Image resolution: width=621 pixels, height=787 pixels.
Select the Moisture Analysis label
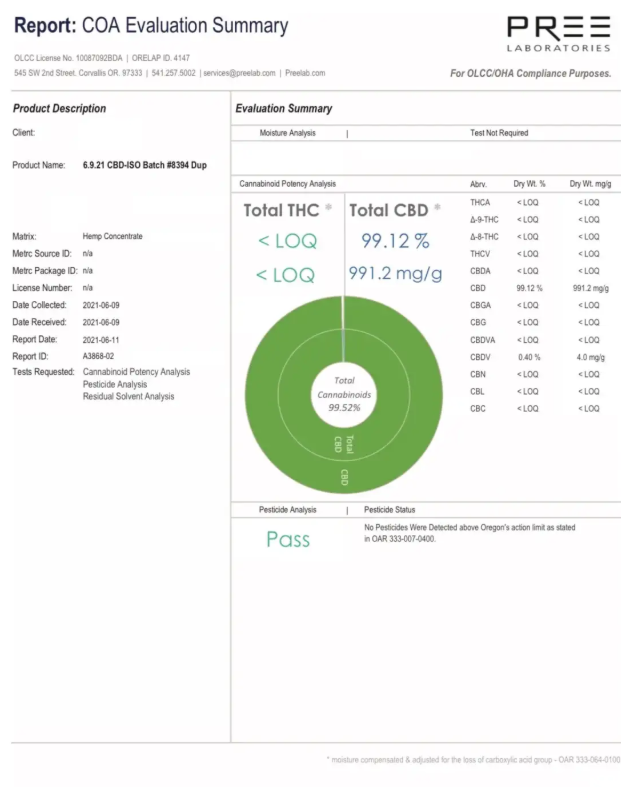tap(288, 133)
